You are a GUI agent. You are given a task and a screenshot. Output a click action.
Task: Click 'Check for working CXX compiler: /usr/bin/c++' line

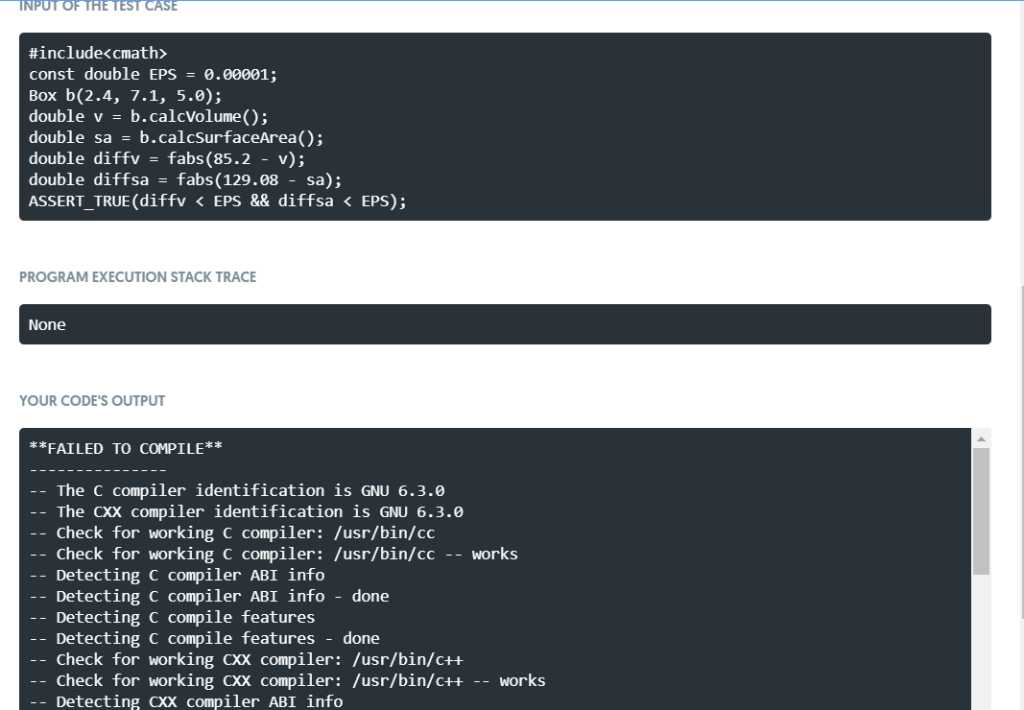pyautogui.click(x=246, y=660)
